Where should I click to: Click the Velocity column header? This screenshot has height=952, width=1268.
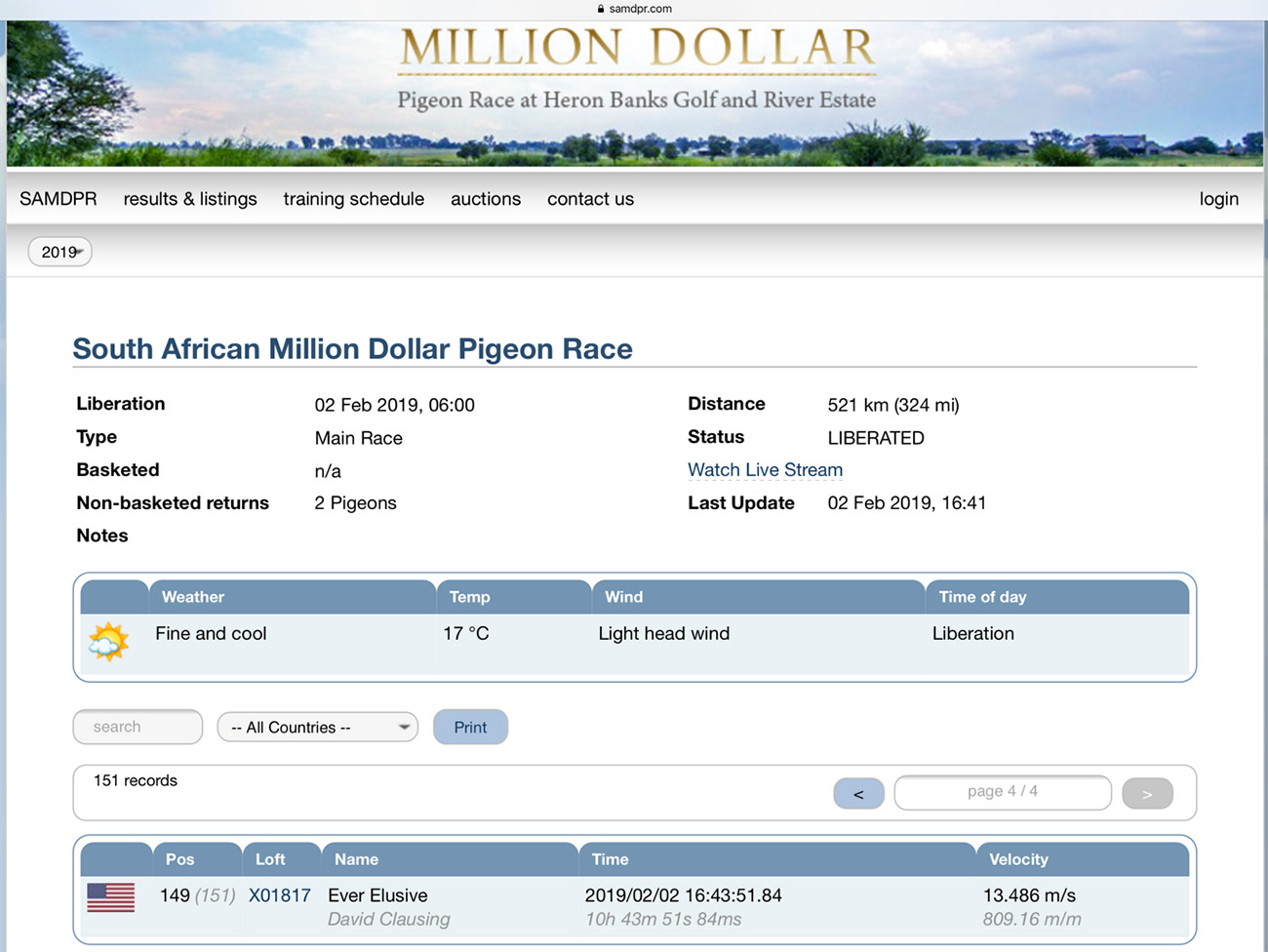[1018, 859]
